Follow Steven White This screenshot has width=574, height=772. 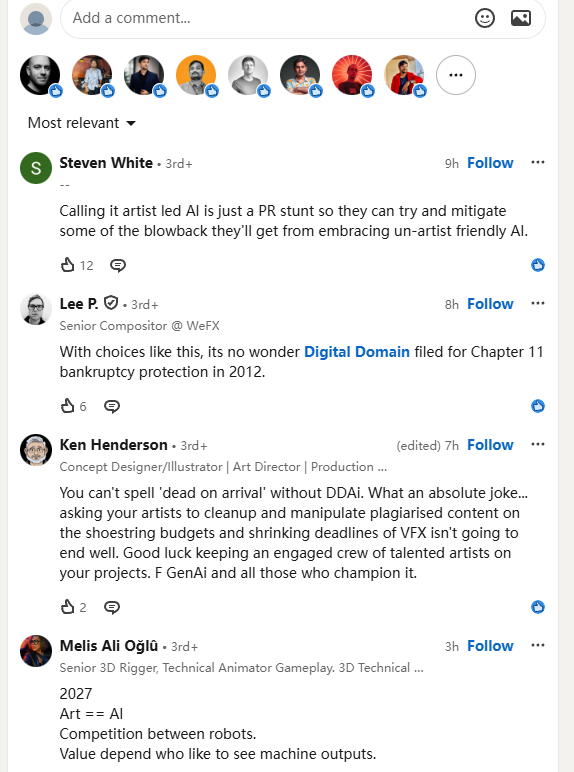[490, 163]
